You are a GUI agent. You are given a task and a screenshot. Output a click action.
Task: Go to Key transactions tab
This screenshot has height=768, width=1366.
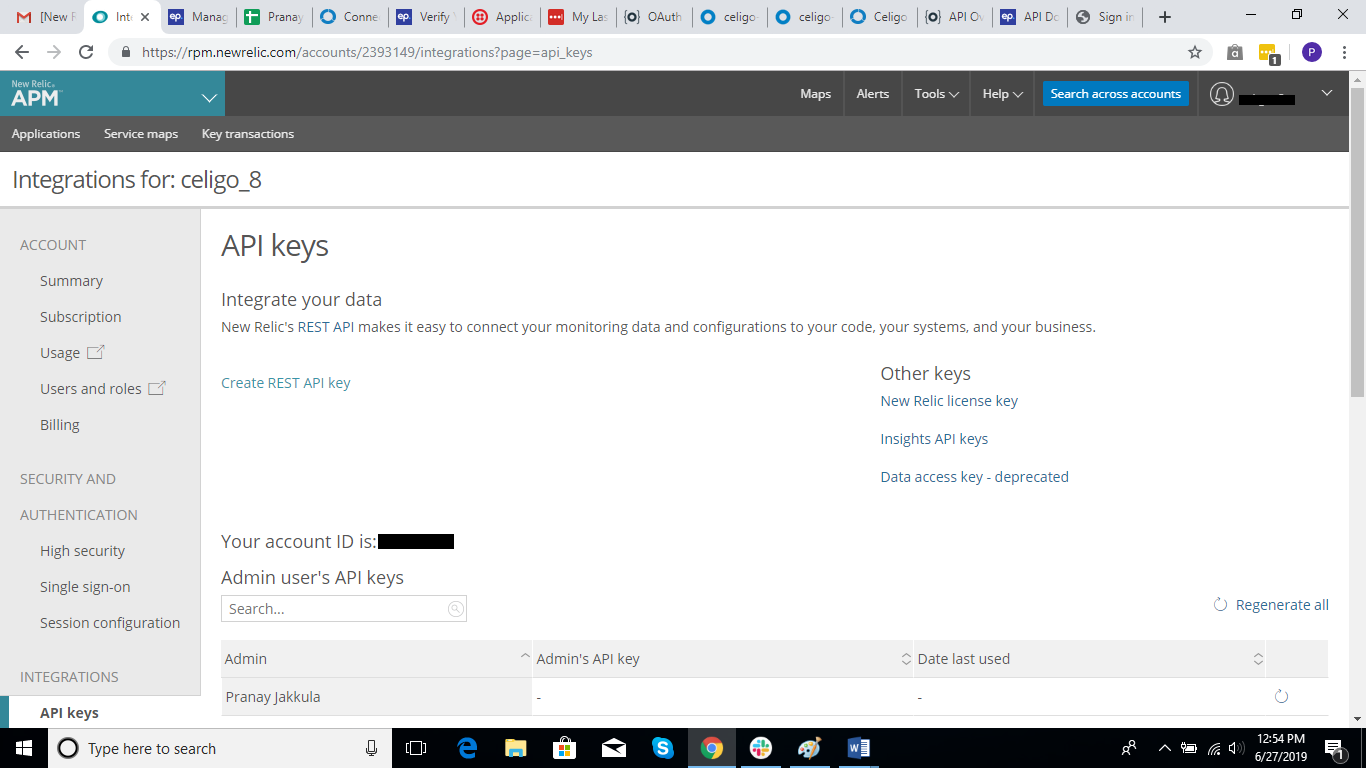coord(248,134)
